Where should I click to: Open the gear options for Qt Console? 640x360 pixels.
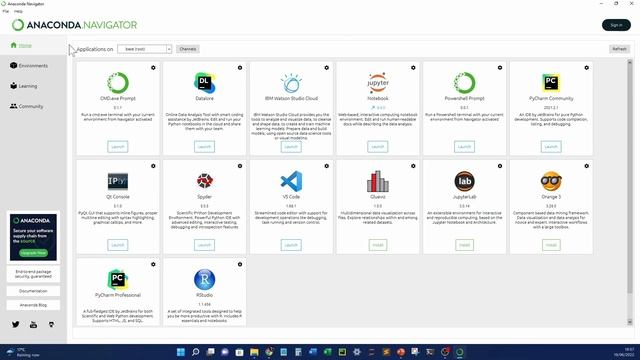coord(153,166)
